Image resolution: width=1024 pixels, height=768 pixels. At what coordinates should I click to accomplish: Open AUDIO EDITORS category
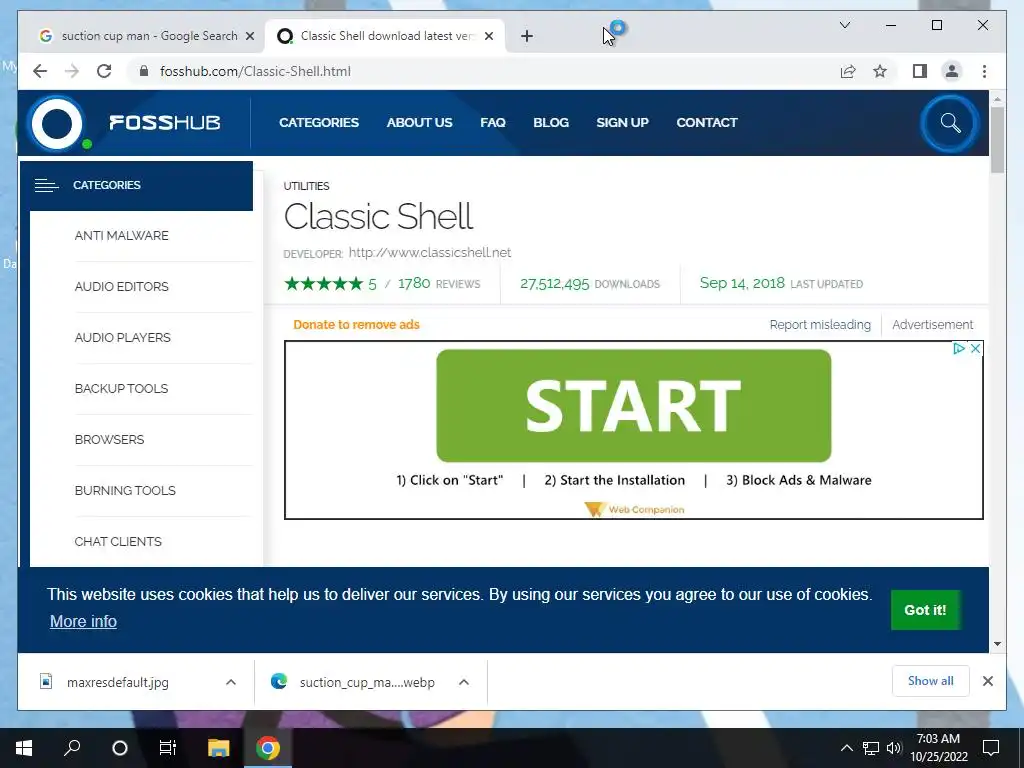pos(121,287)
